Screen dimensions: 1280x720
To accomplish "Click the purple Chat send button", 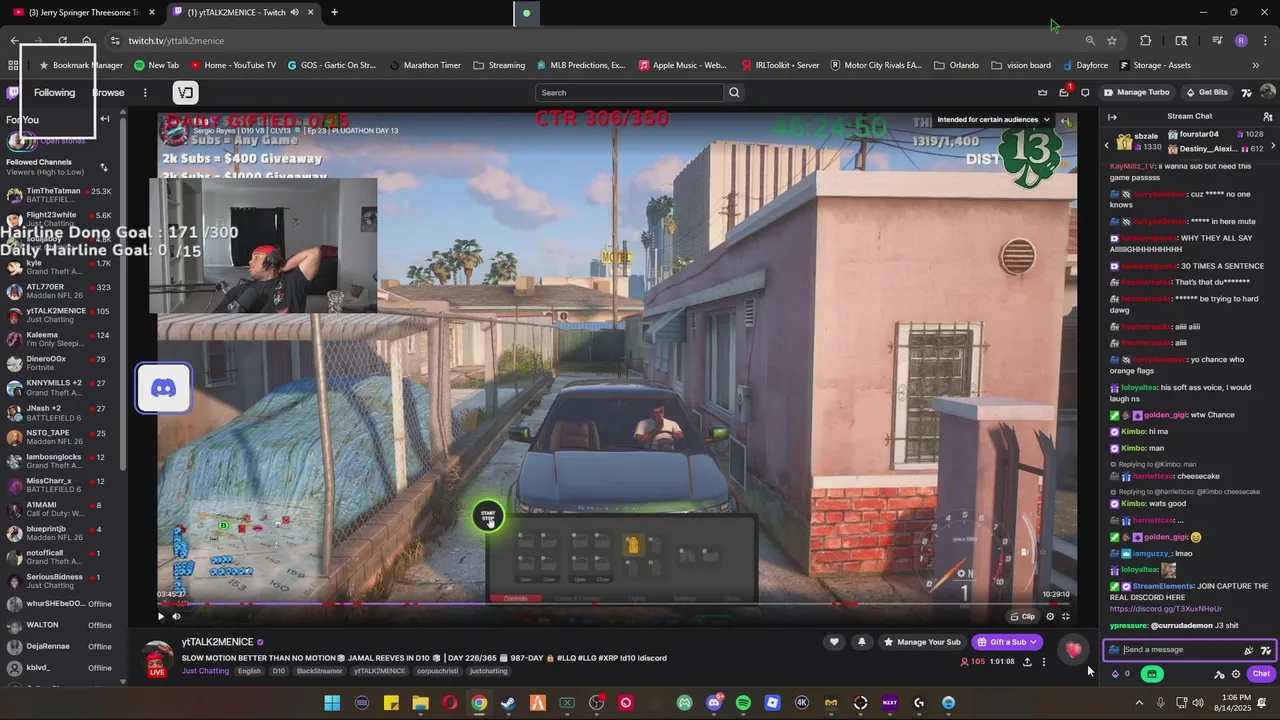I will 1261,674.
